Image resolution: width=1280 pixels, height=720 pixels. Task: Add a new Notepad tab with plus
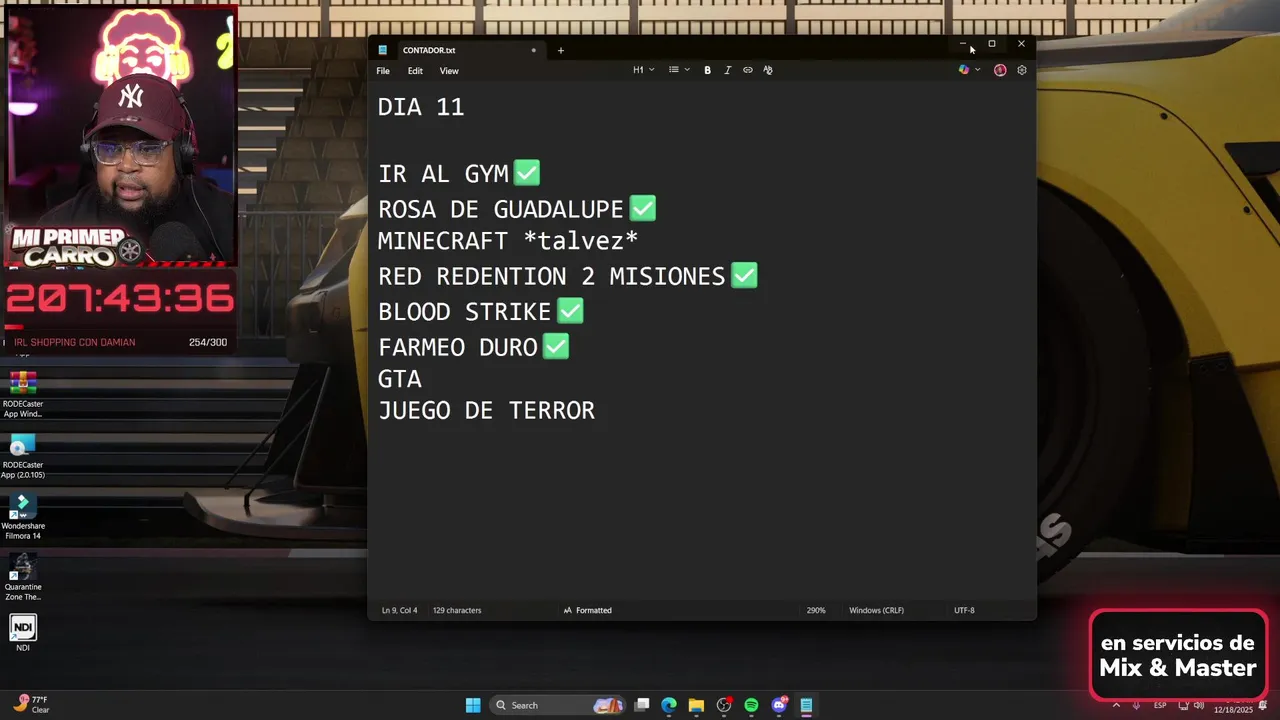point(560,50)
